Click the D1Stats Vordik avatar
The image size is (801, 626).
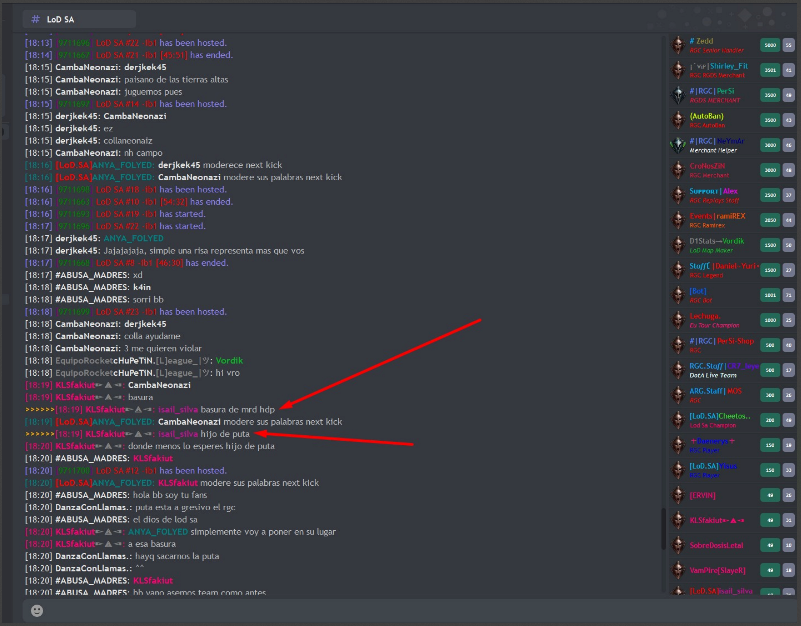678,245
